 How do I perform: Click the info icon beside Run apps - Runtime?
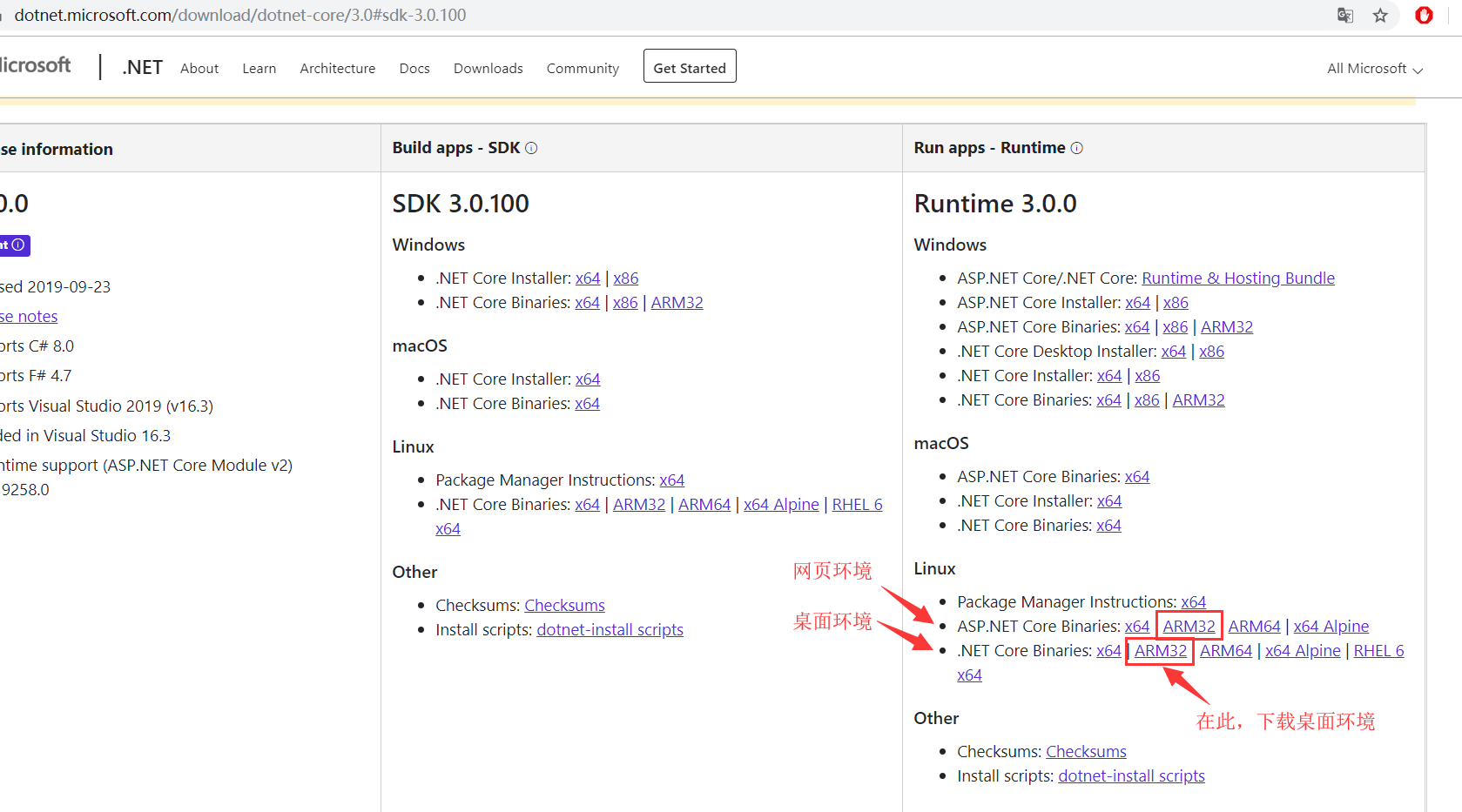click(1076, 148)
